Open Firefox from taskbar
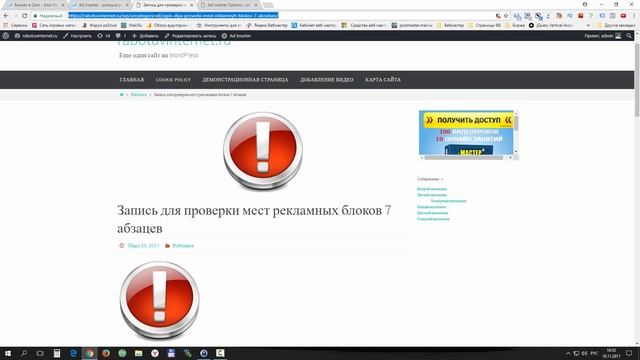The width and height of the screenshot is (640, 360). pyautogui.click(x=106, y=353)
